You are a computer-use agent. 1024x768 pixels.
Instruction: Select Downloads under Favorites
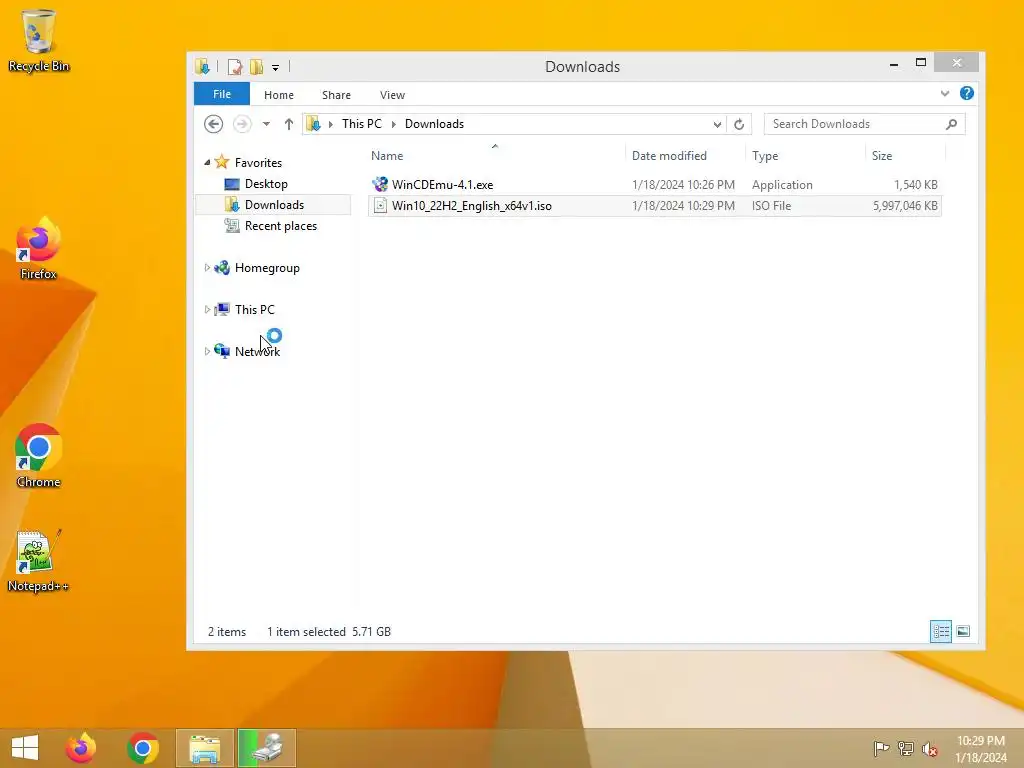[274, 205]
